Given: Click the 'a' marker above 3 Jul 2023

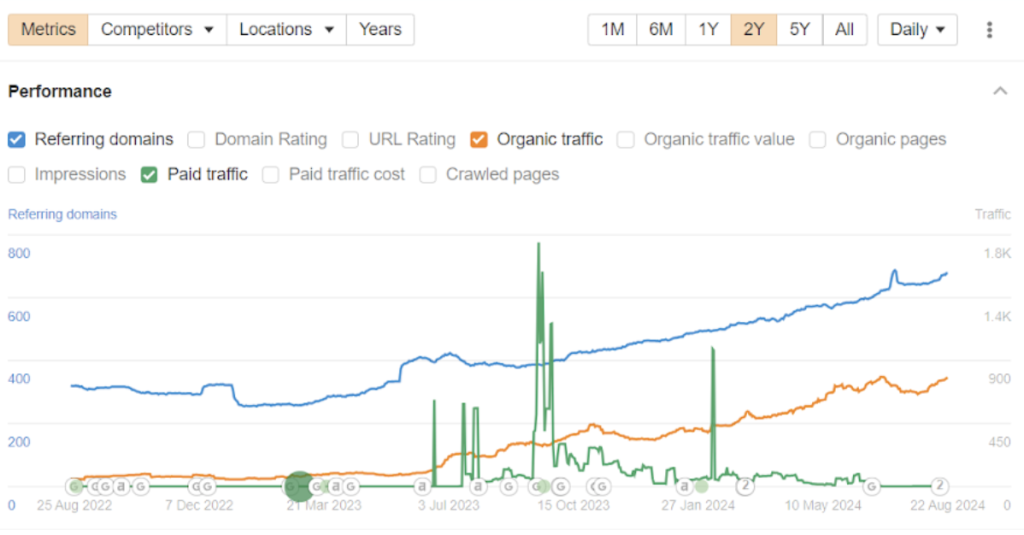Looking at the screenshot, I should coord(423,487).
